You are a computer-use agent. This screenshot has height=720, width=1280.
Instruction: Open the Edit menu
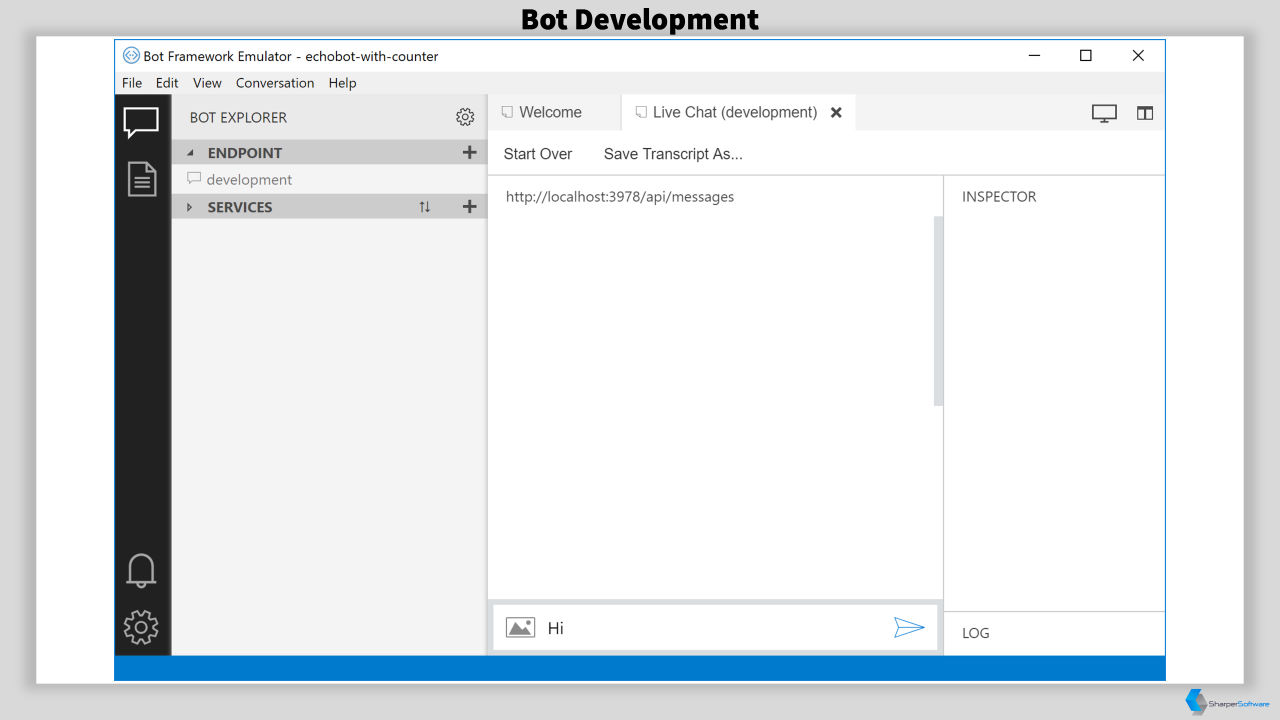pos(167,83)
